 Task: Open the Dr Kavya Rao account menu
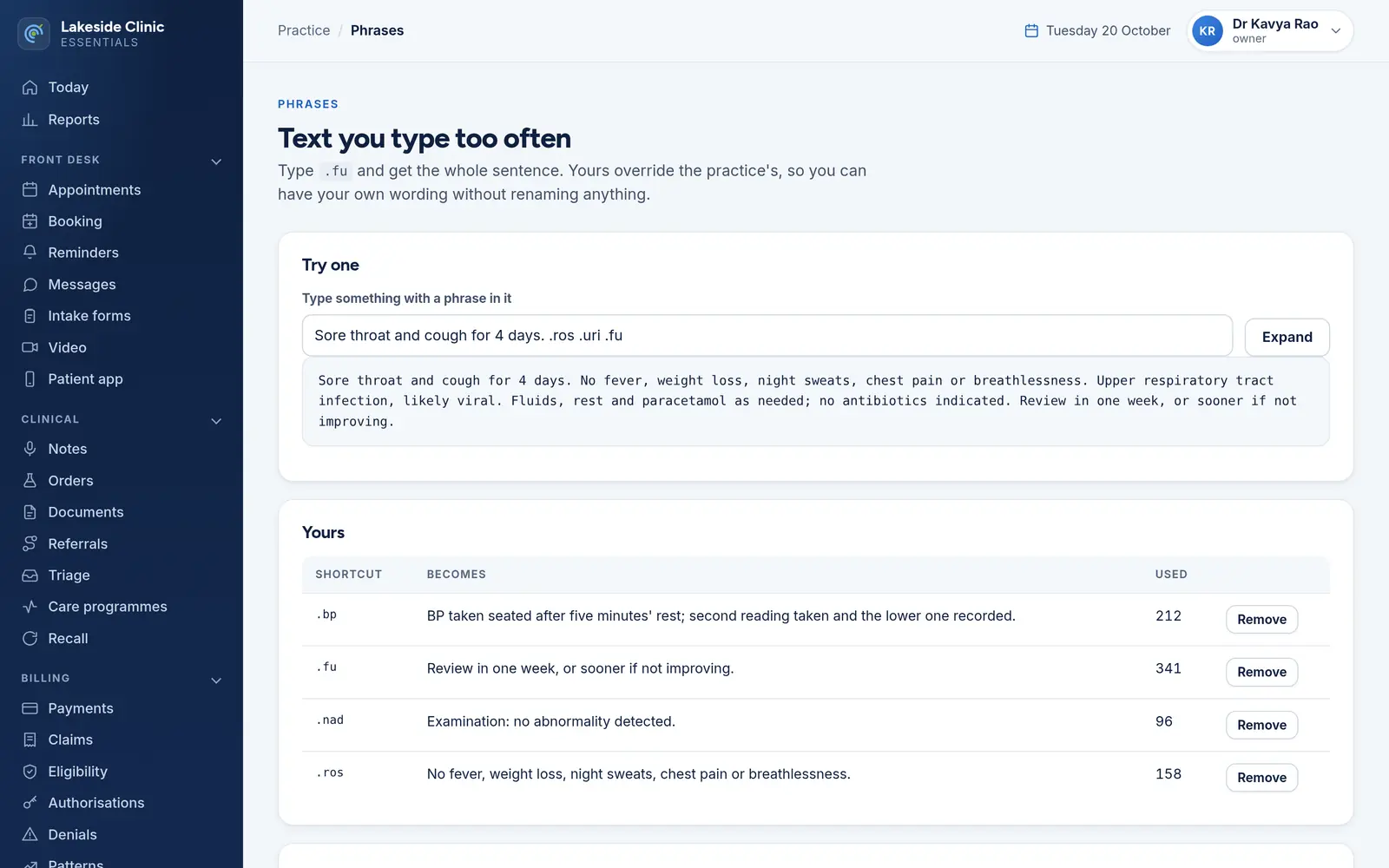1270,31
